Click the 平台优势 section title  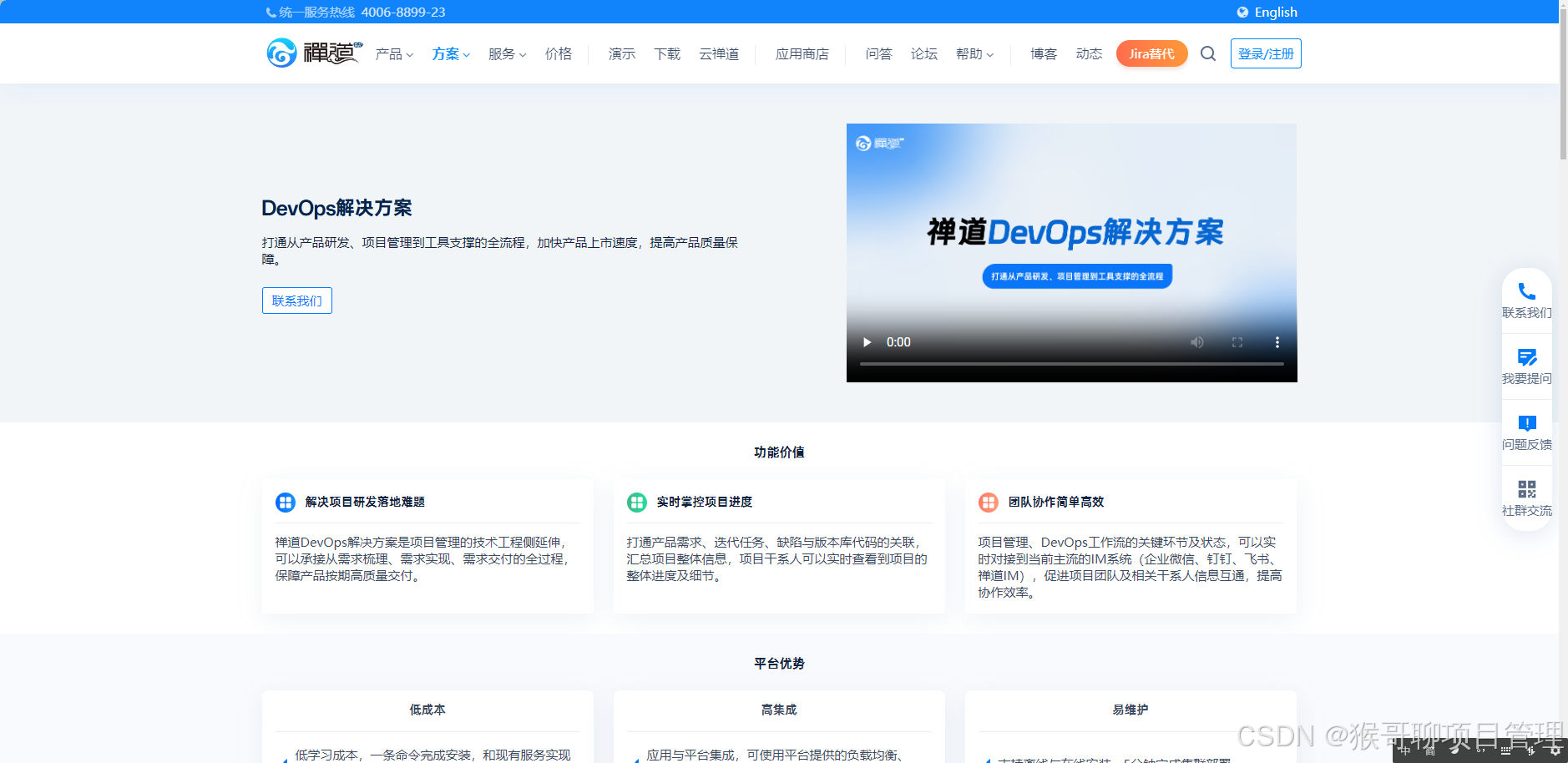coord(779,664)
